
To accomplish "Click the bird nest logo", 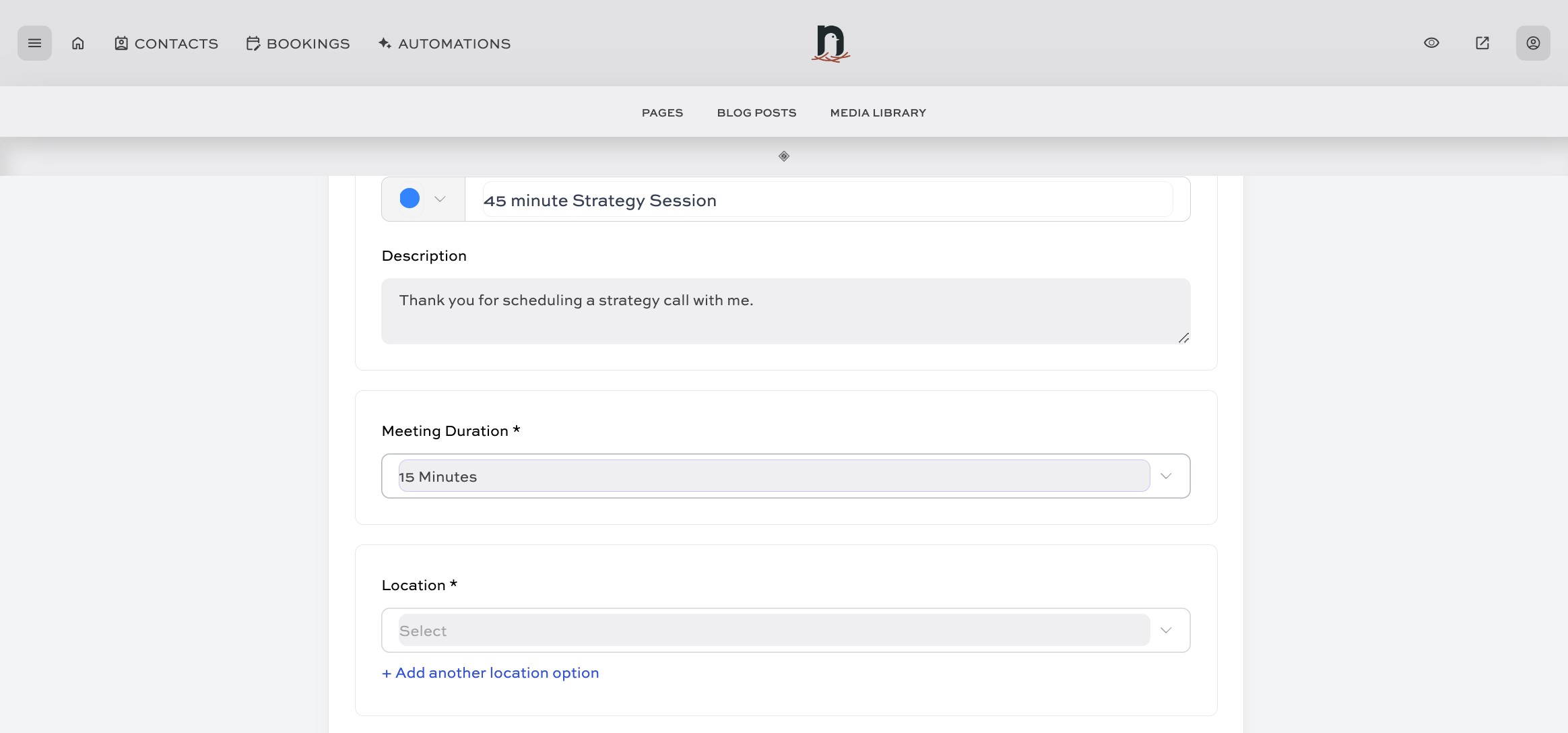I will click(830, 44).
